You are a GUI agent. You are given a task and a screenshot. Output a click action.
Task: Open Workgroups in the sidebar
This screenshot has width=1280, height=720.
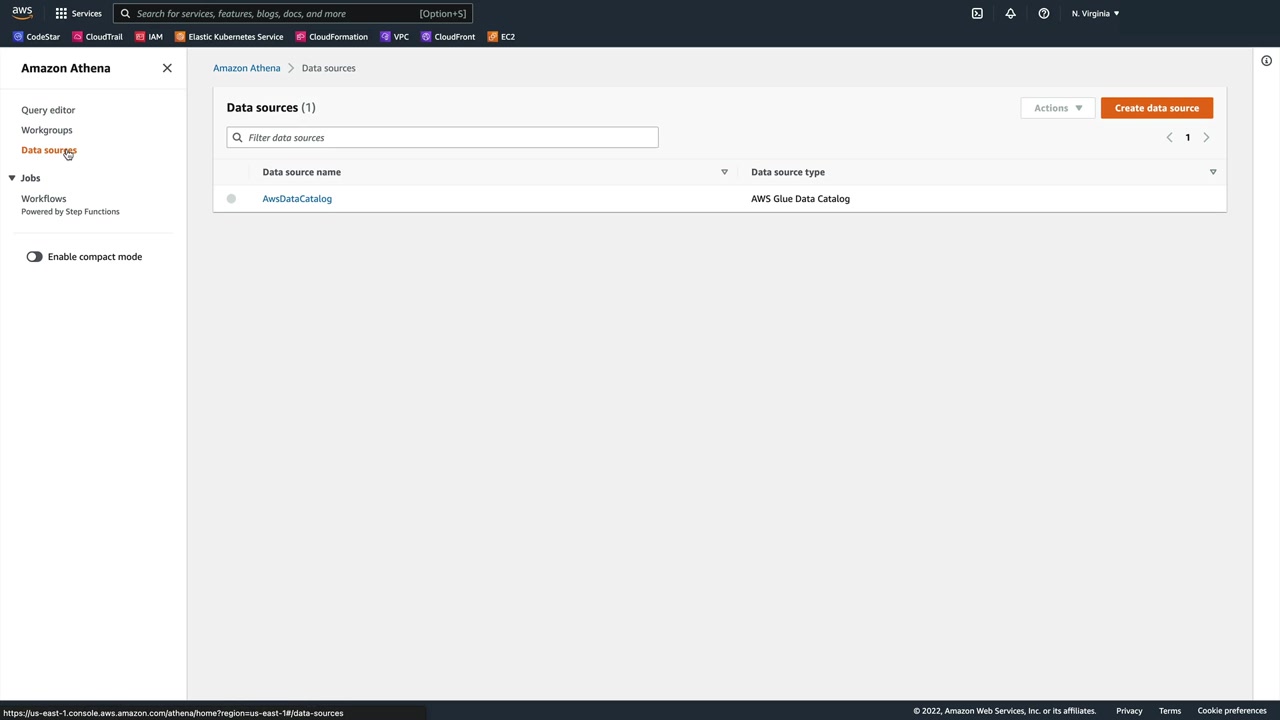coord(47,130)
